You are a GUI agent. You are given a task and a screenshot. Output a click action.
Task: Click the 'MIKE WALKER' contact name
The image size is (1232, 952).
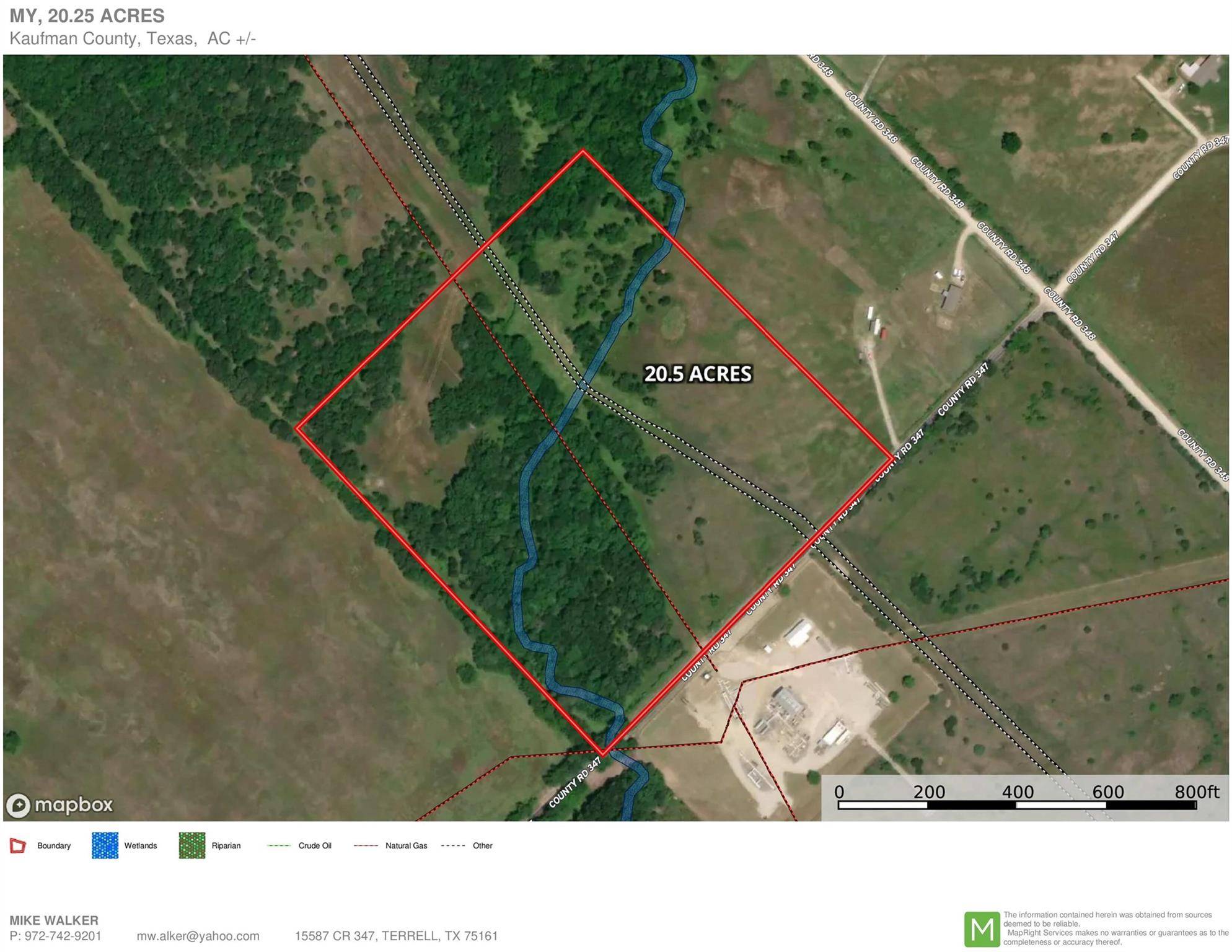[x=54, y=921]
